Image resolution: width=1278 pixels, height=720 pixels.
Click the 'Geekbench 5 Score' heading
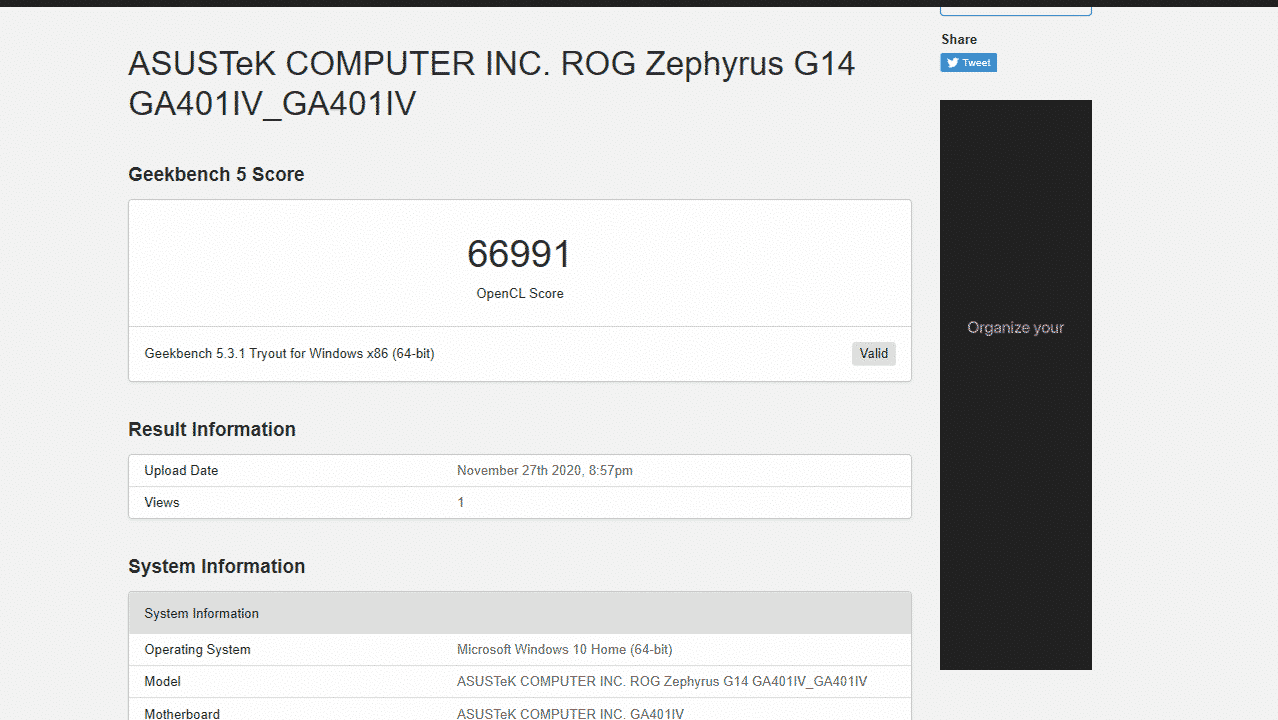(216, 174)
